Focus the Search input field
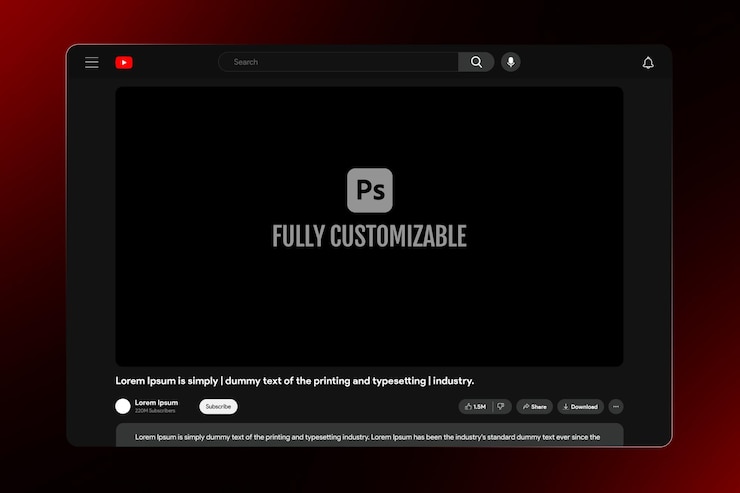740x493 pixels. (x=338, y=62)
